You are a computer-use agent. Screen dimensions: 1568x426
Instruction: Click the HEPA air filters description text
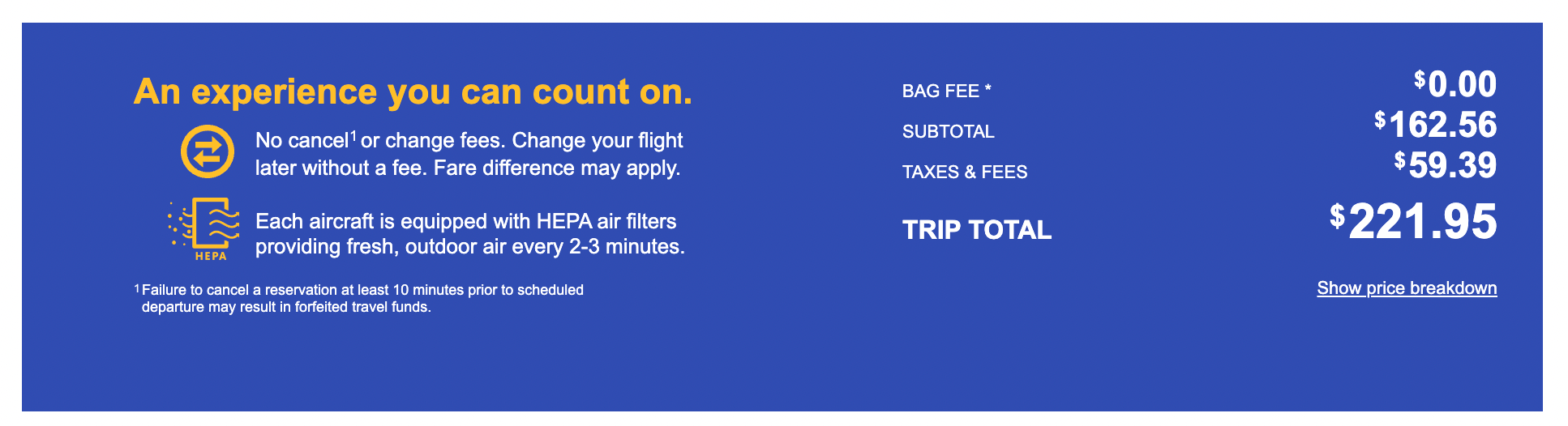coord(470,233)
